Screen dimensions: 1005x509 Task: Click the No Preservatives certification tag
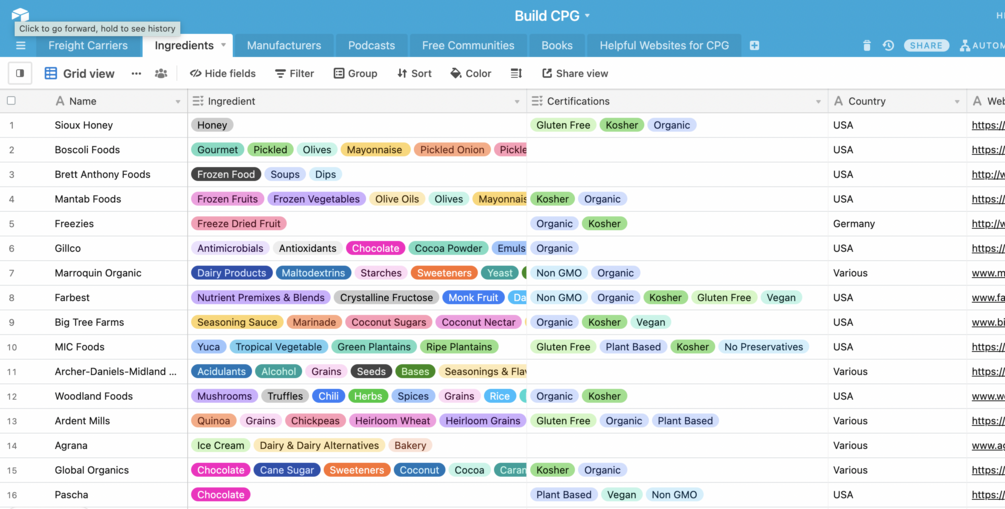pyautogui.click(x=763, y=347)
